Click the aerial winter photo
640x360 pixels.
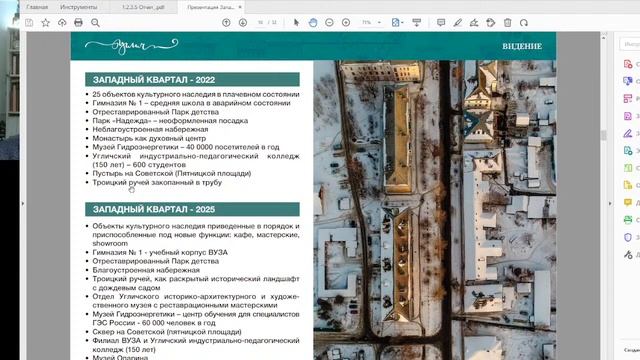(x=435, y=210)
